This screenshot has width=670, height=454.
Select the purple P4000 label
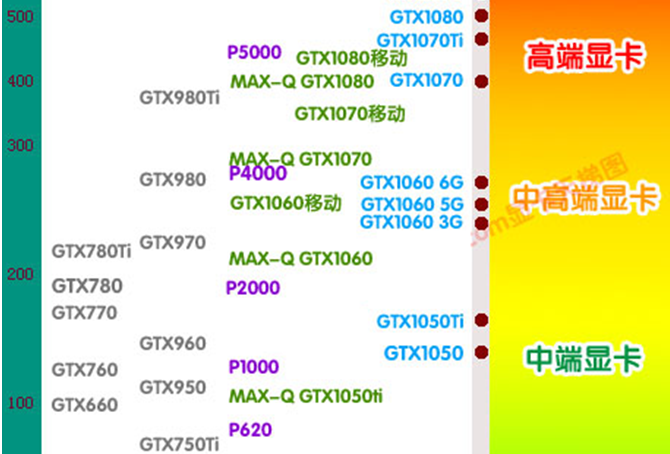pos(258,173)
